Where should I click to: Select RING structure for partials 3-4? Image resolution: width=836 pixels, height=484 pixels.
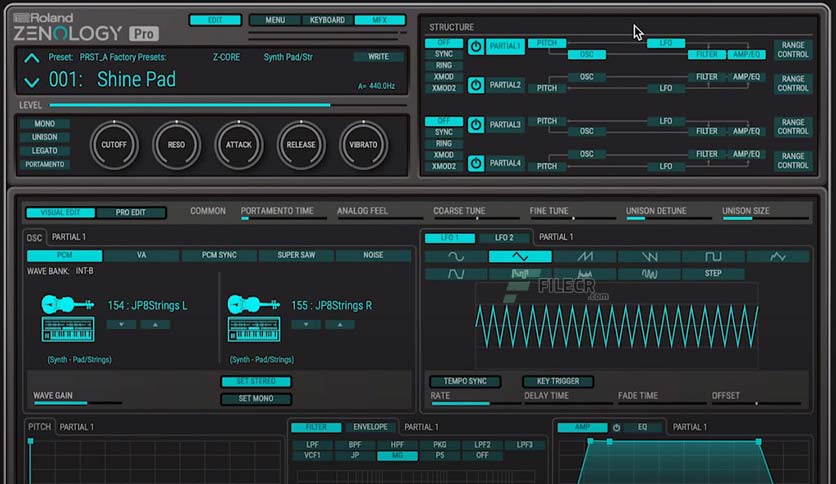click(x=444, y=143)
